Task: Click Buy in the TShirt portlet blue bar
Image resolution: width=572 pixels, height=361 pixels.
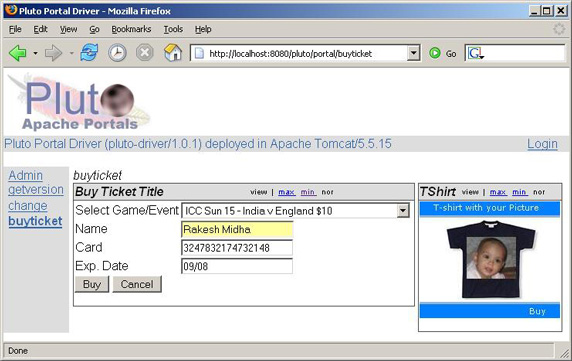Action: [537, 311]
